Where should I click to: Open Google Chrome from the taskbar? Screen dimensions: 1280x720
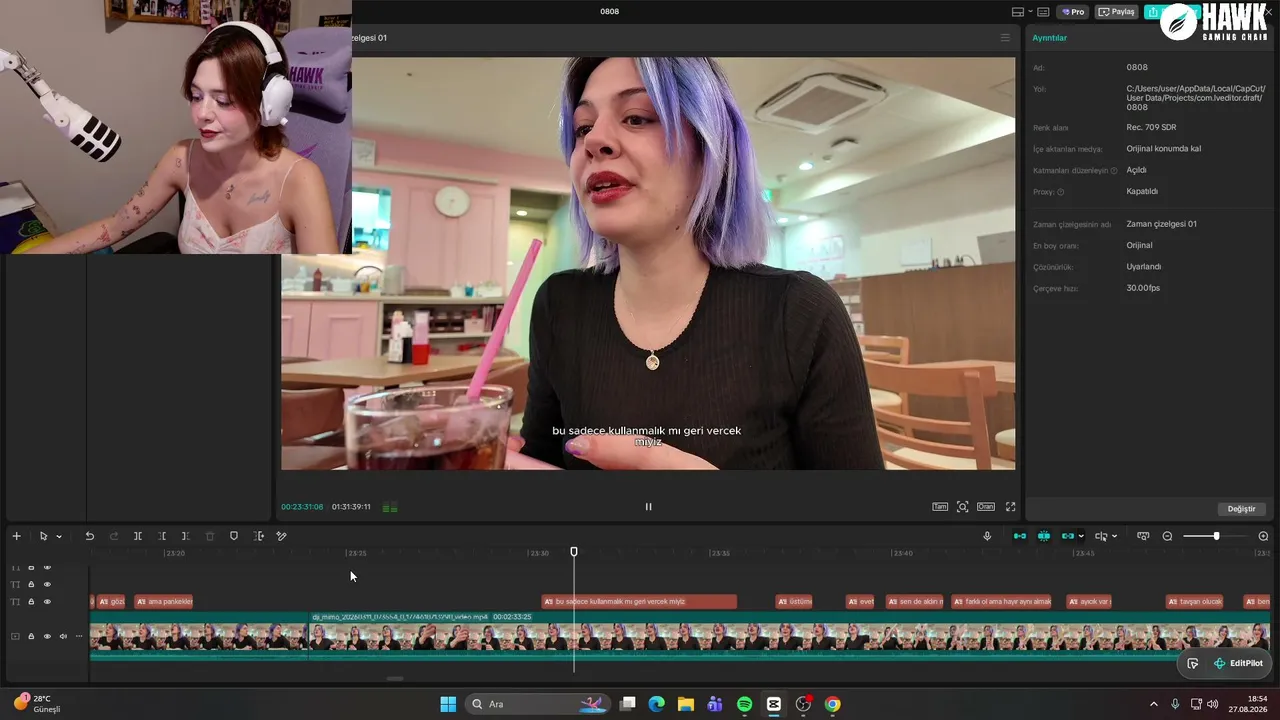[832, 704]
